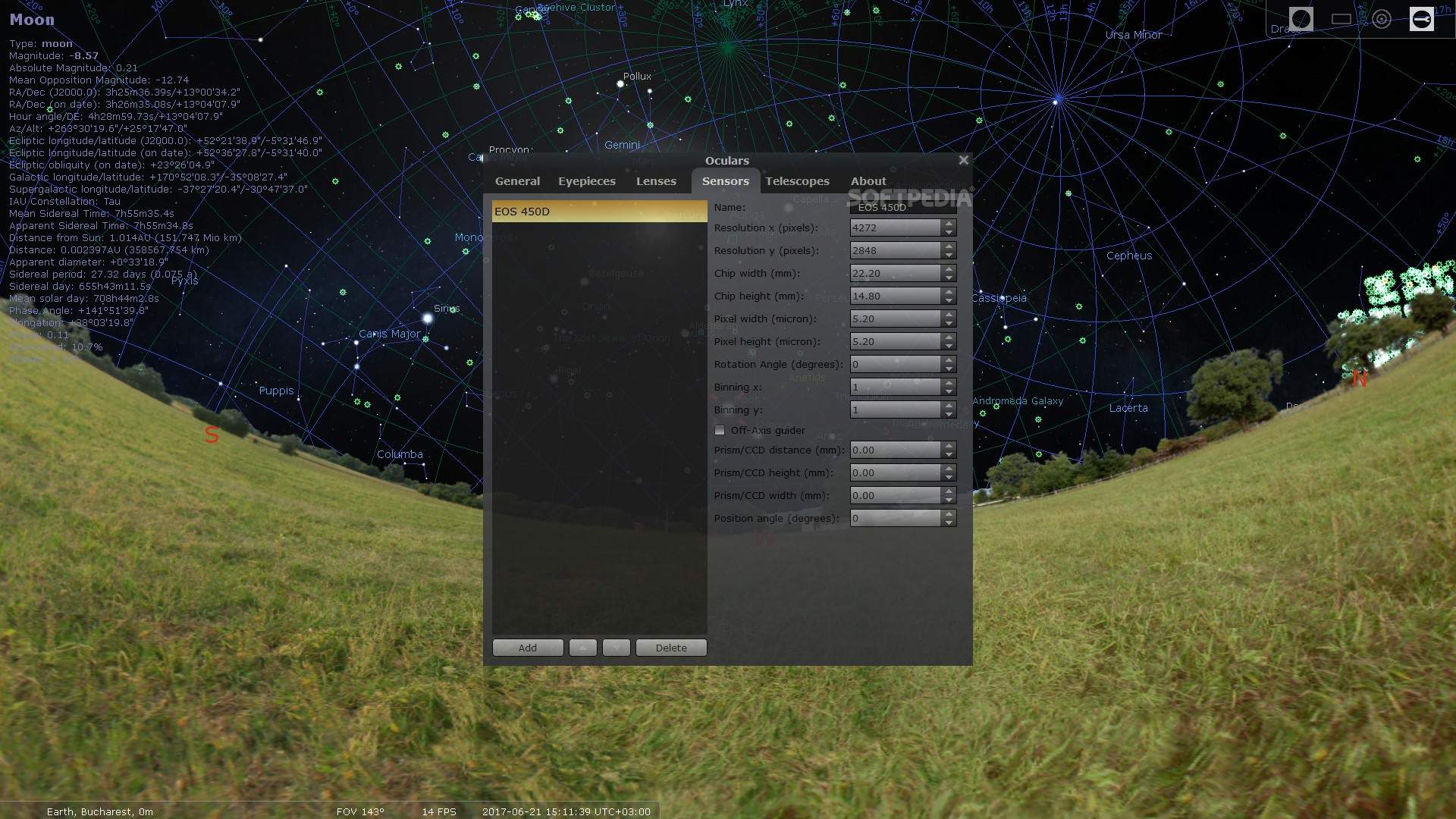
Task: Click location text 'Earth, Bucharest, 0m'
Action: [100, 811]
